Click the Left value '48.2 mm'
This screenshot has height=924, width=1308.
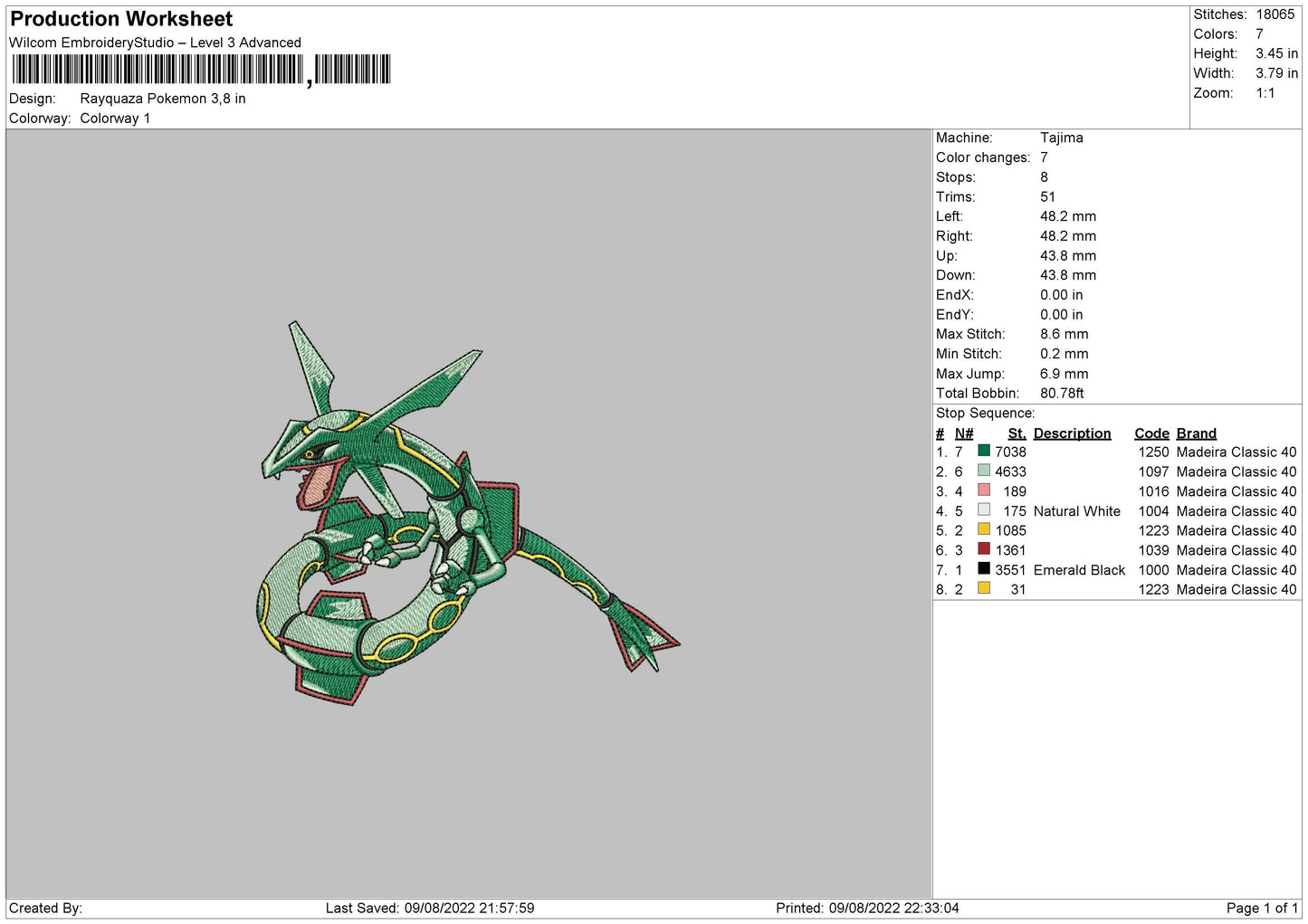(x=1067, y=216)
